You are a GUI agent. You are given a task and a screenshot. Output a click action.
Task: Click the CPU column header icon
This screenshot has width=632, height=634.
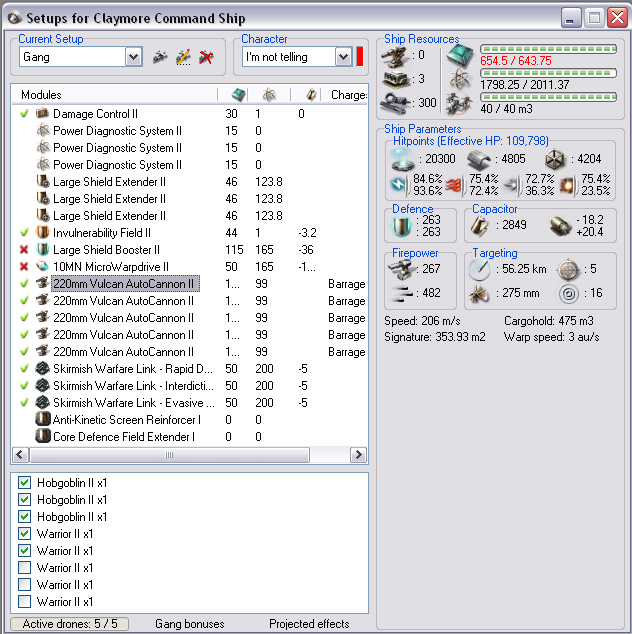[239, 95]
